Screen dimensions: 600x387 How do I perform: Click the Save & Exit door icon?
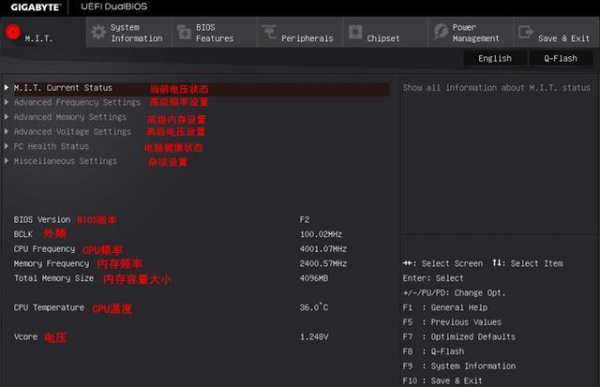point(526,32)
